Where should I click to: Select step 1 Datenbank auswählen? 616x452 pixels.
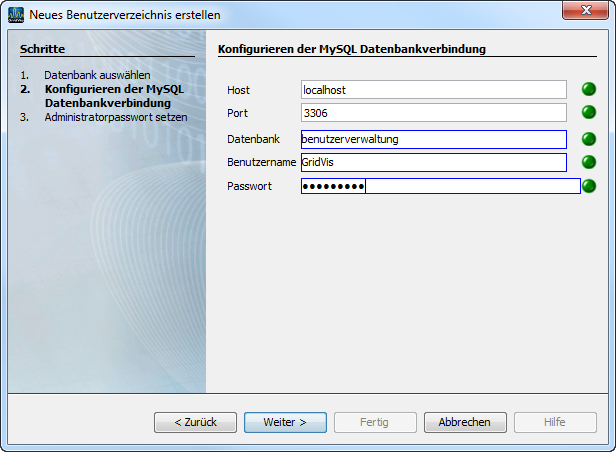(97, 75)
